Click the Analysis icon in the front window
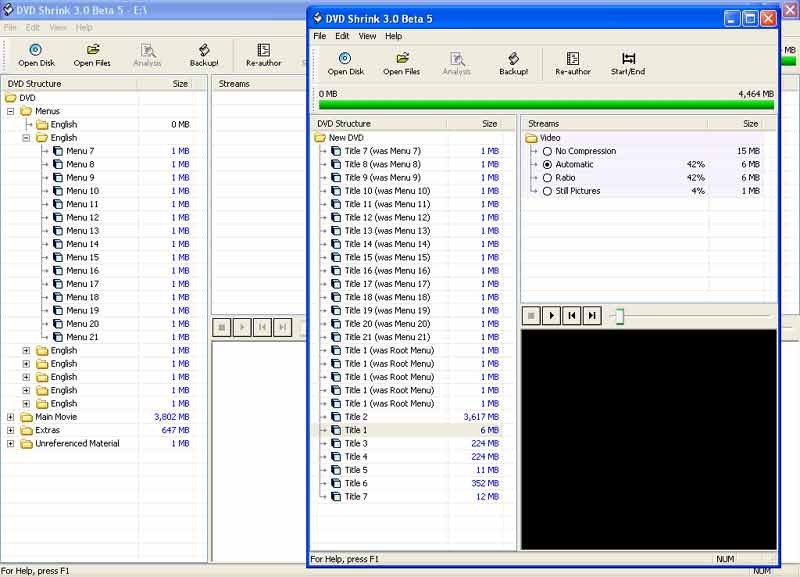The width and height of the screenshot is (800, 577). click(457, 64)
